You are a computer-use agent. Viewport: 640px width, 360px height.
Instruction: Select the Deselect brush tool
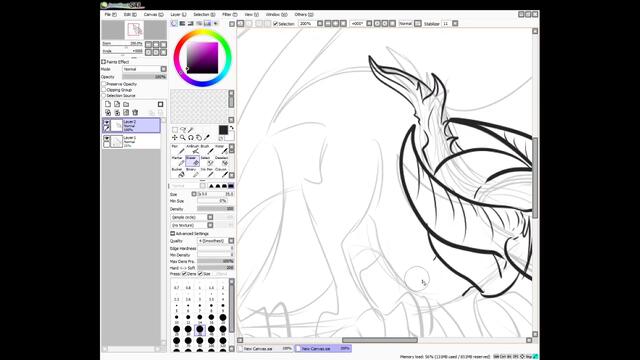(221, 161)
